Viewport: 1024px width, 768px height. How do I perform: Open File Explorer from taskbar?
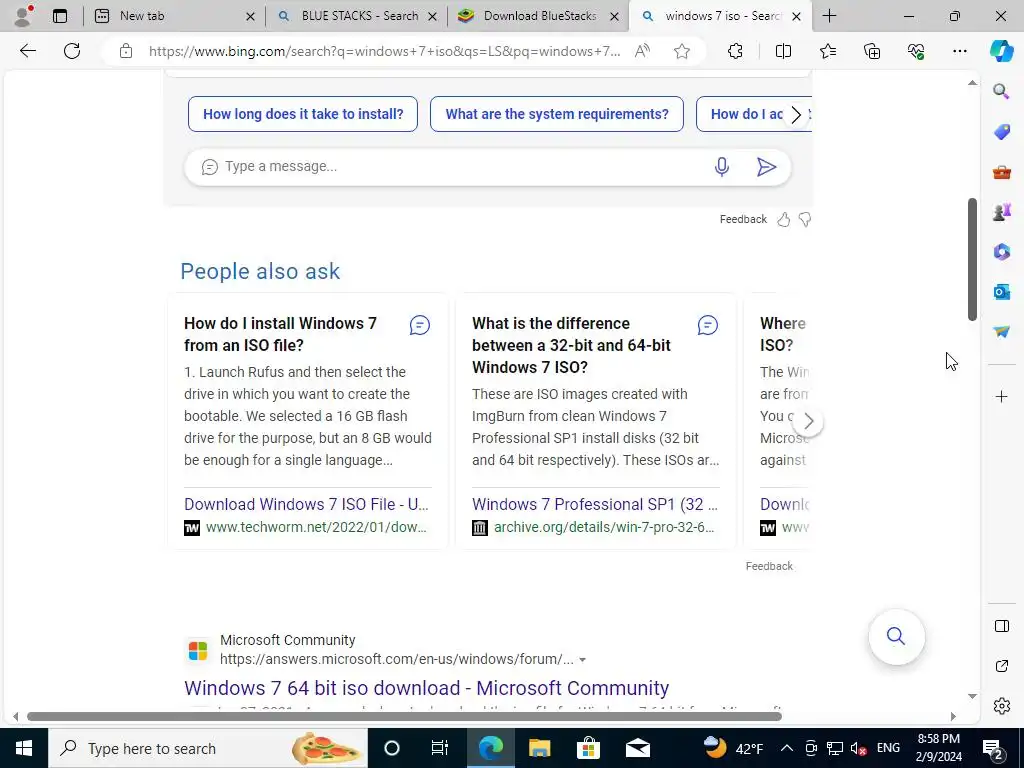tap(539, 748)
